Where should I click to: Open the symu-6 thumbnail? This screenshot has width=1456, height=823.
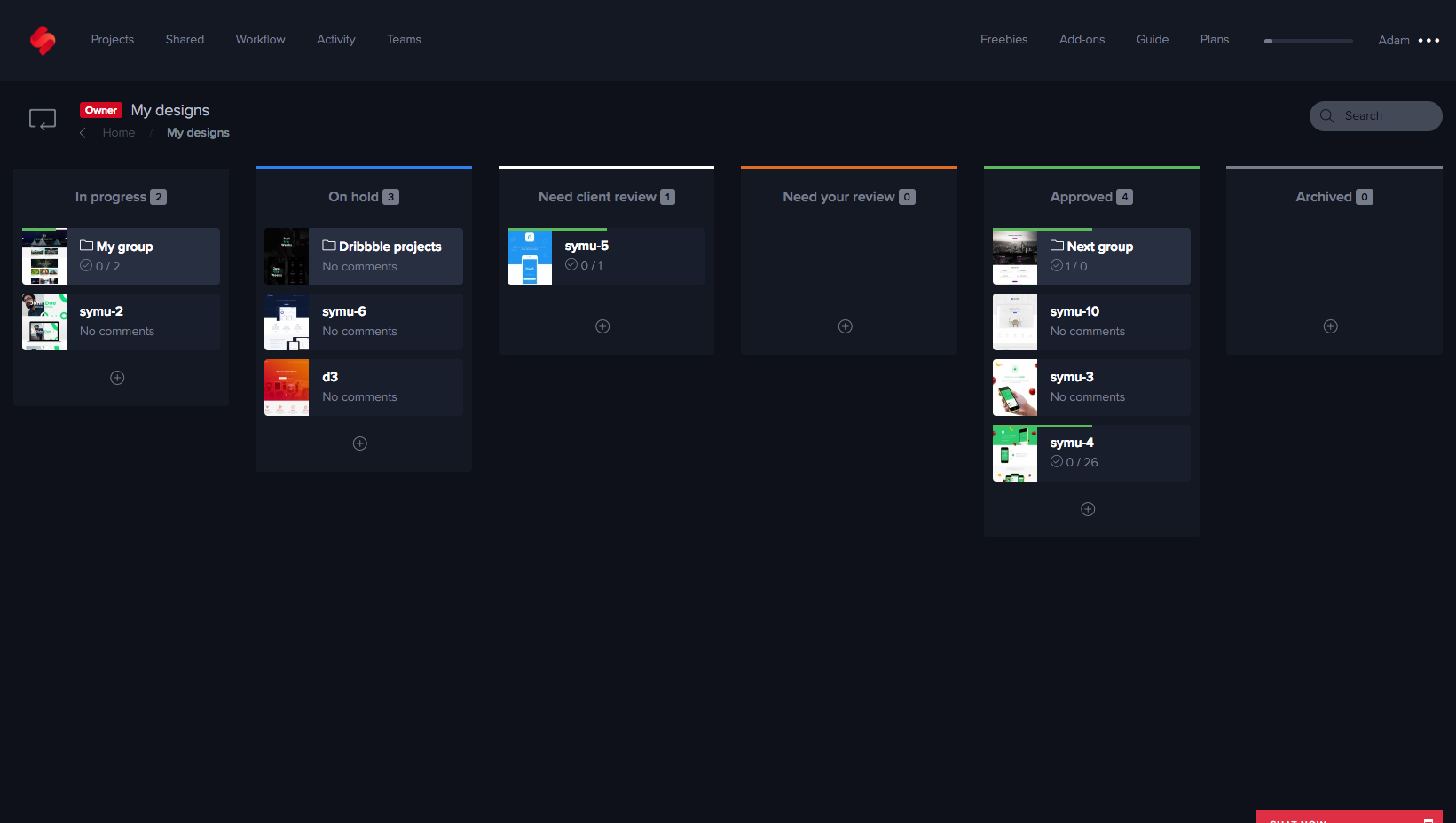[287, 322]
